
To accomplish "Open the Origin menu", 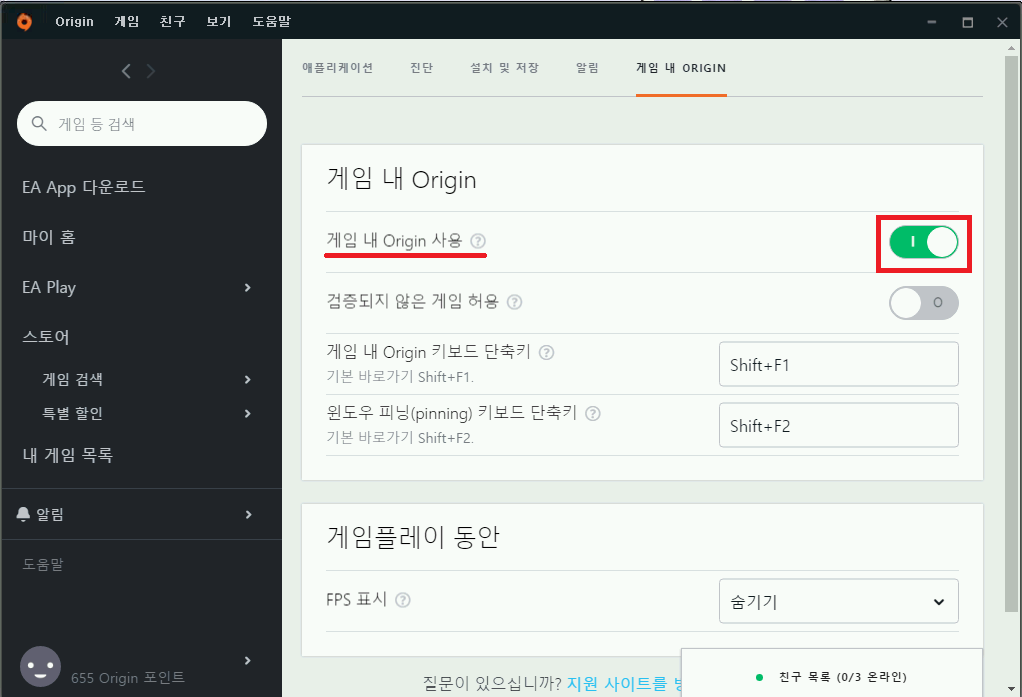I will [74, 22].
